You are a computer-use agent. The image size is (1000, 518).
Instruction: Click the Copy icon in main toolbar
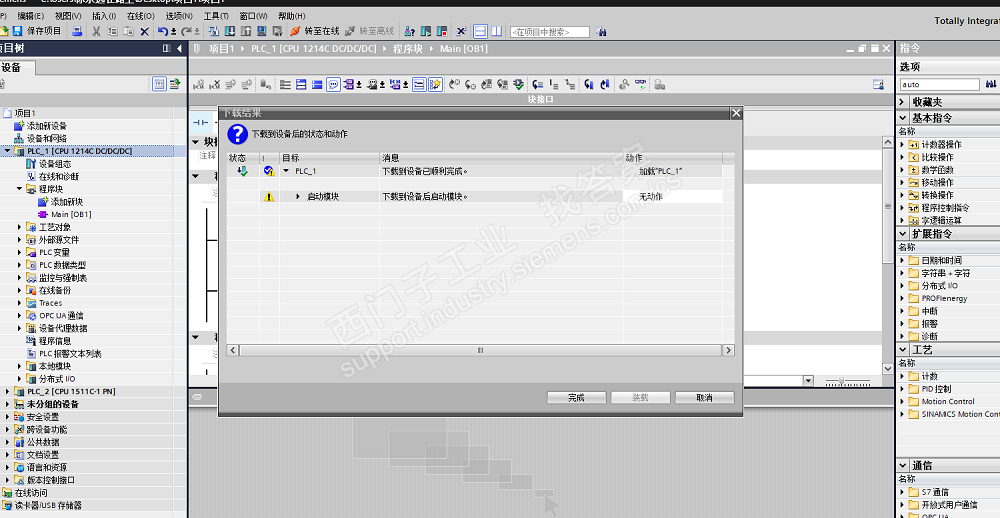[x=112, y=31]
